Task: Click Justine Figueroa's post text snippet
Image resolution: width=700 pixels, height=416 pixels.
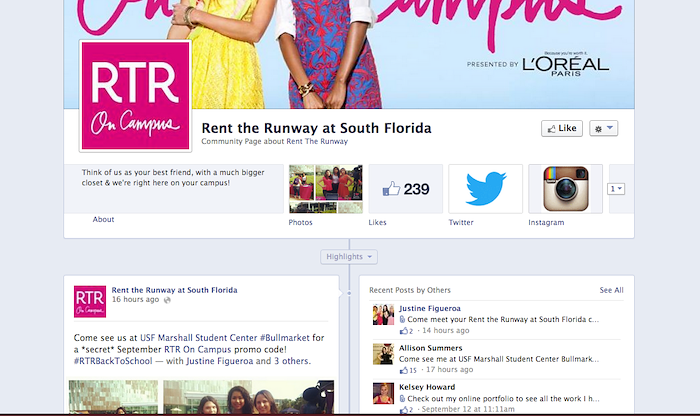Action: pos(503,320)
